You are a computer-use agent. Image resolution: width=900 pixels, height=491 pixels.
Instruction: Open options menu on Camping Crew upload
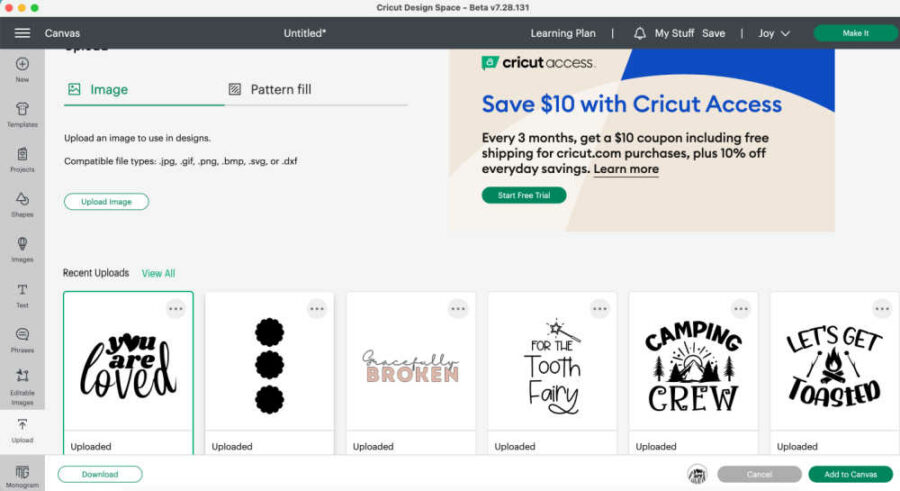[741, 309]
